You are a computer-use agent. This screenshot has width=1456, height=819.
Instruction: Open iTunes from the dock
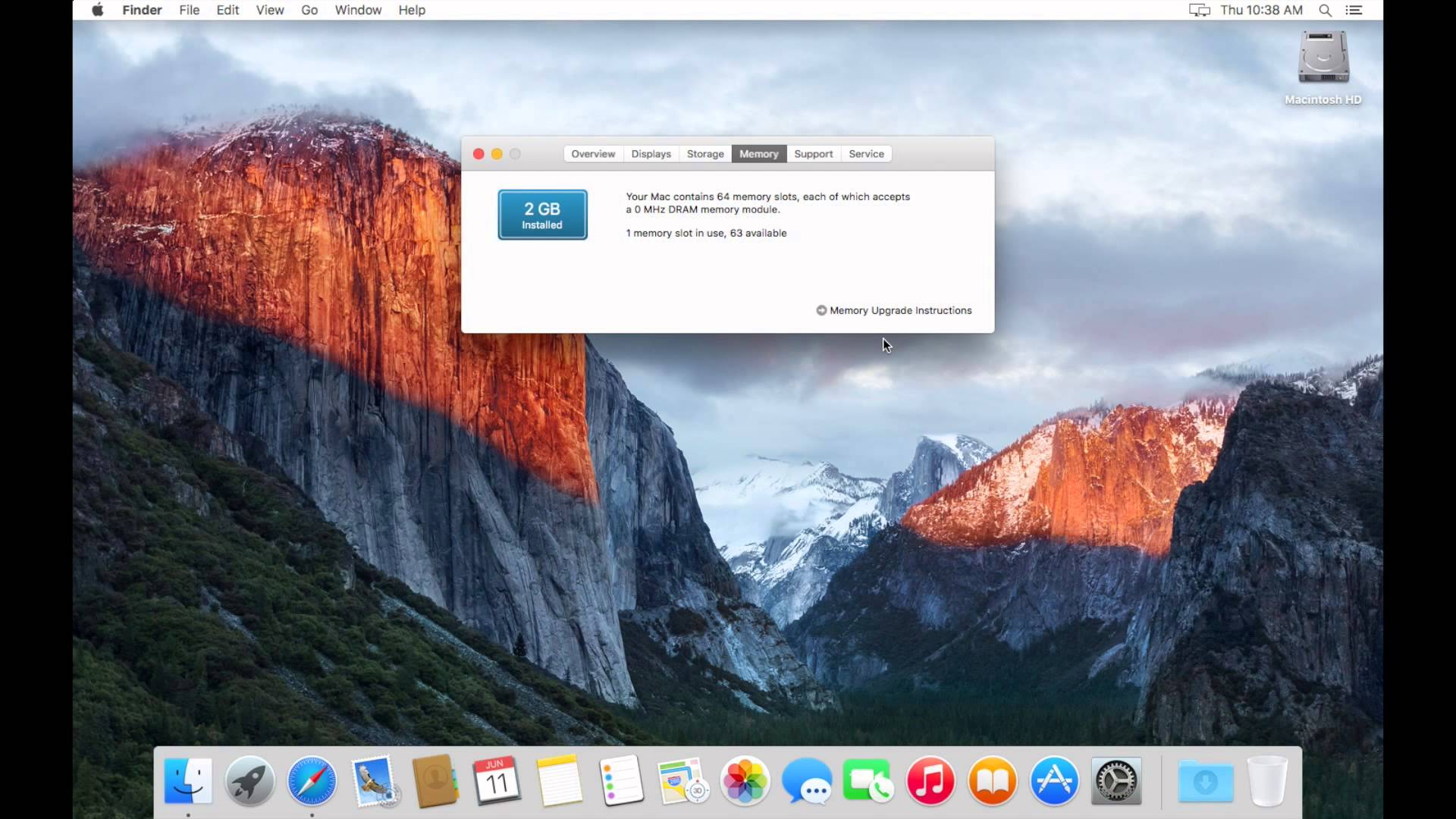(930, 781)
